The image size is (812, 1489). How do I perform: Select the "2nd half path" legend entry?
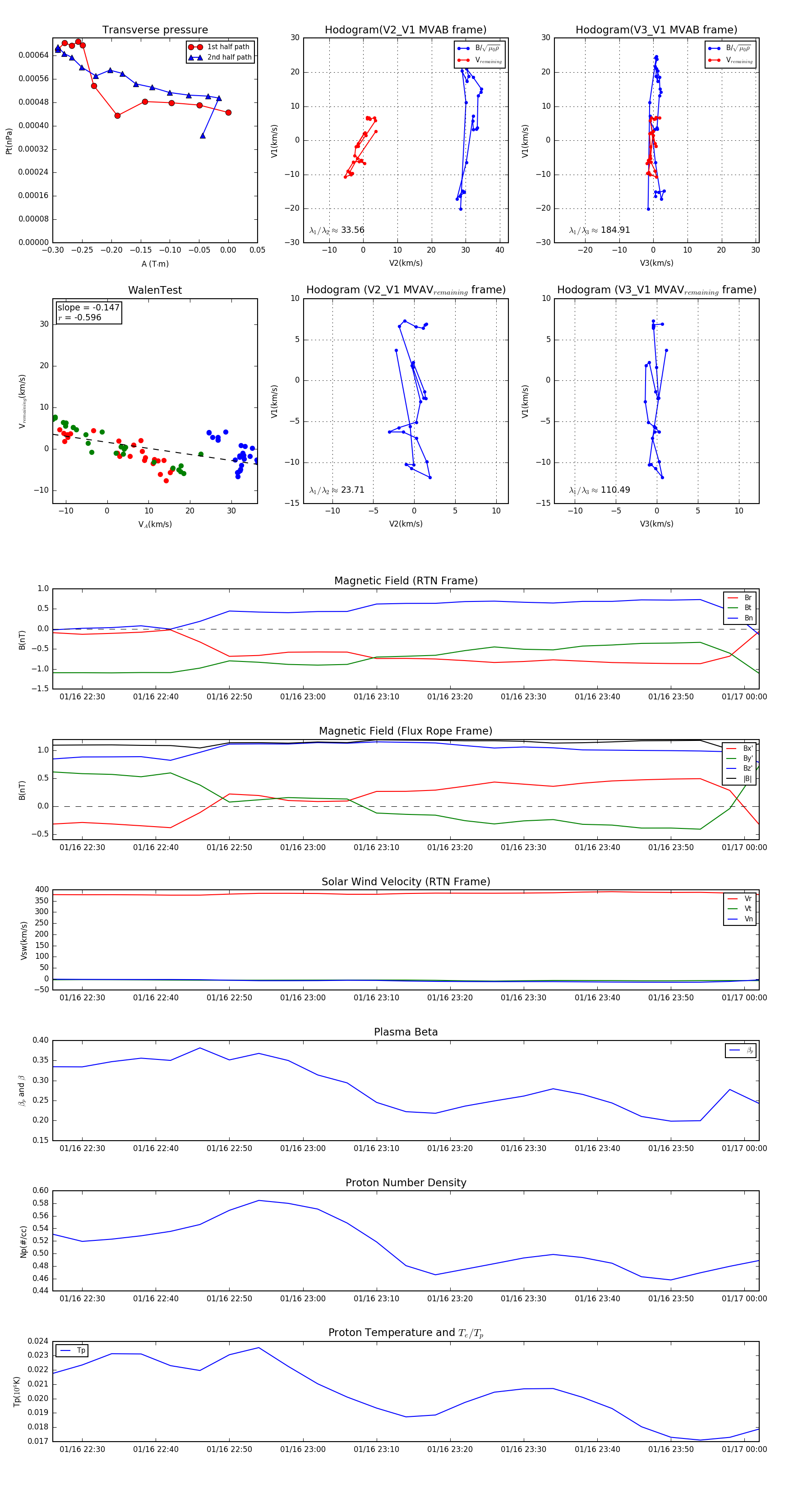tap(220, 57)
